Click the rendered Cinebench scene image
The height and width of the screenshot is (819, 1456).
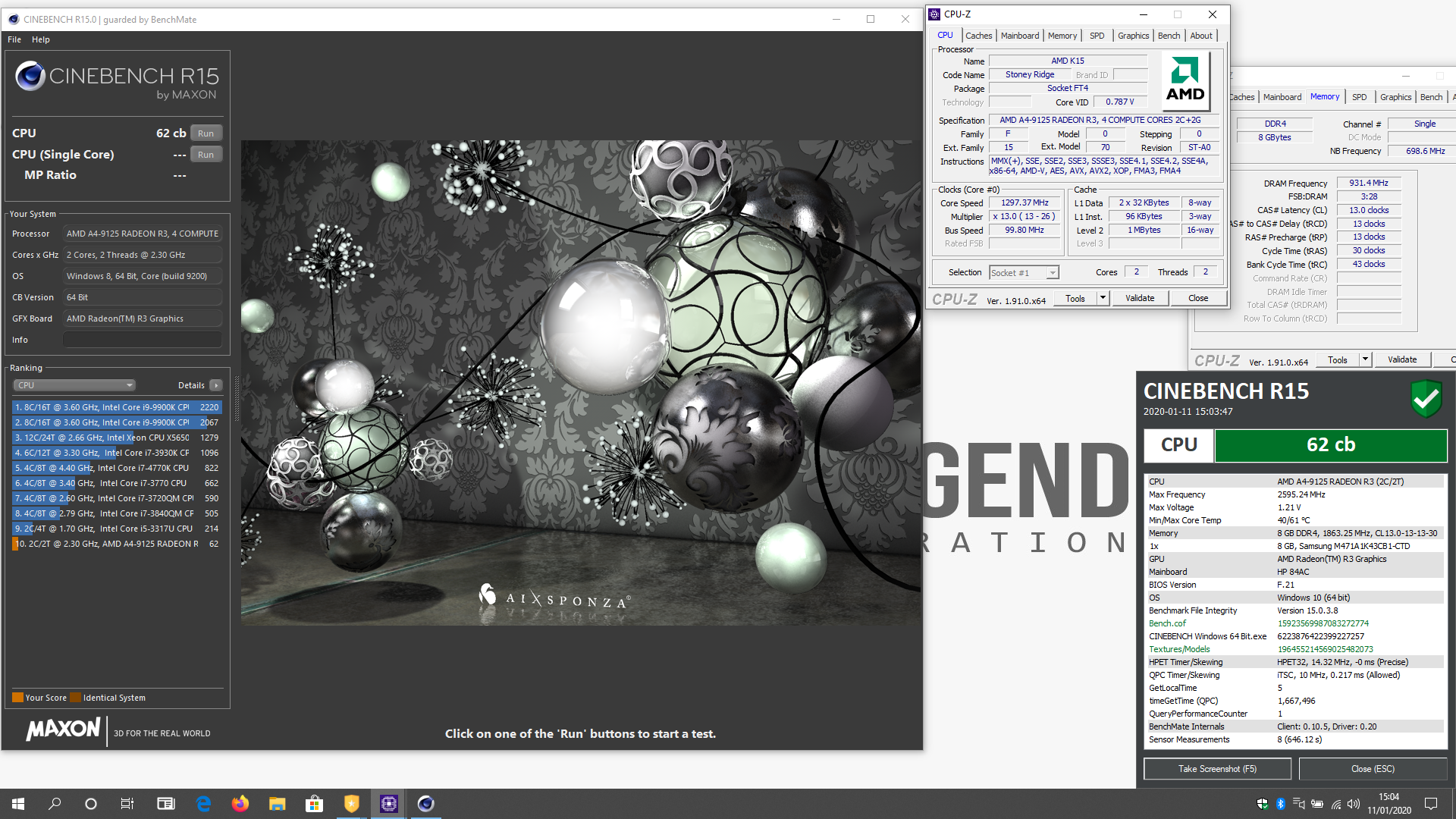pos(581,383)
